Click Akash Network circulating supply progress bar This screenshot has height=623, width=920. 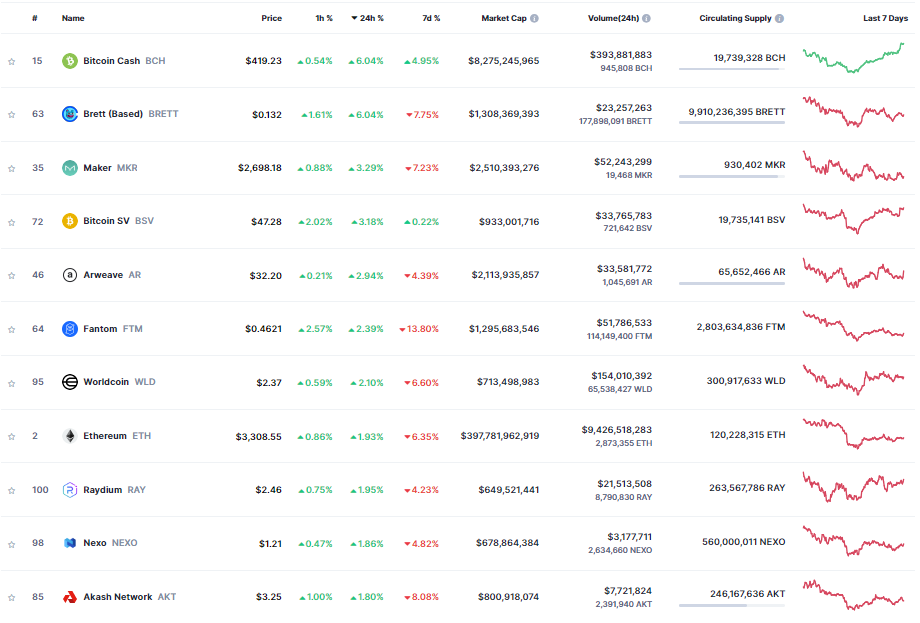(732, 605)
